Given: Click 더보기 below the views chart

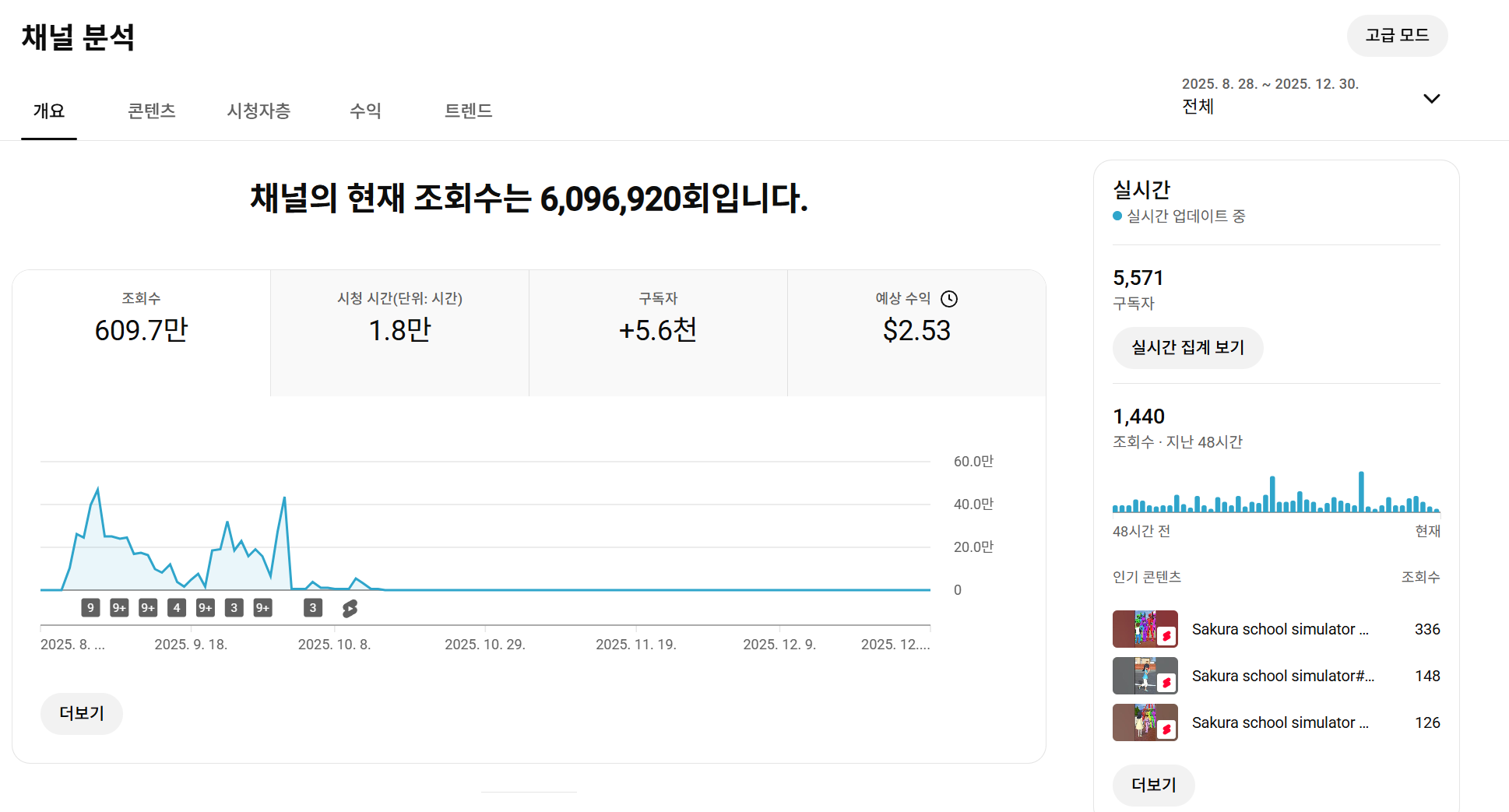Looking at the screenshot, I should click(x=82, y=713).
